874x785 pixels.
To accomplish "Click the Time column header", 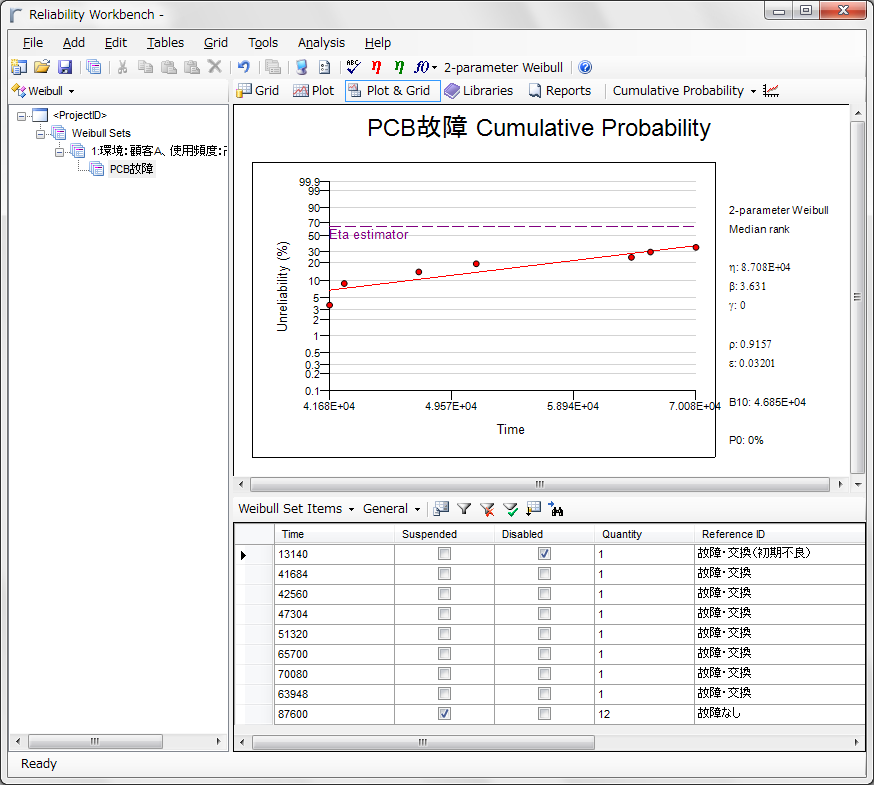I will pos(334,534).
